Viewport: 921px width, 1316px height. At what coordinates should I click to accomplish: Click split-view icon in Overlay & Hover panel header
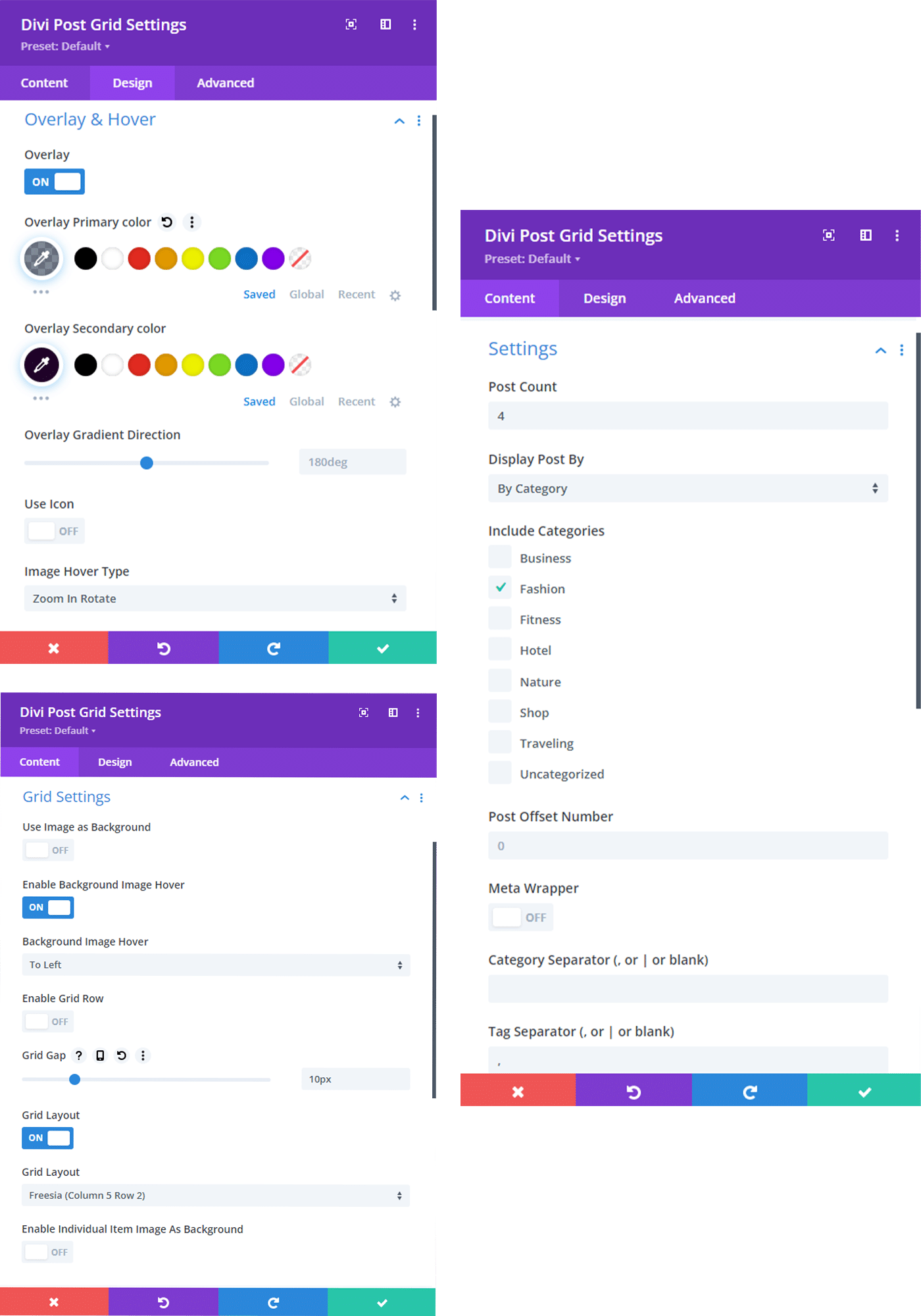click(386, 24)
